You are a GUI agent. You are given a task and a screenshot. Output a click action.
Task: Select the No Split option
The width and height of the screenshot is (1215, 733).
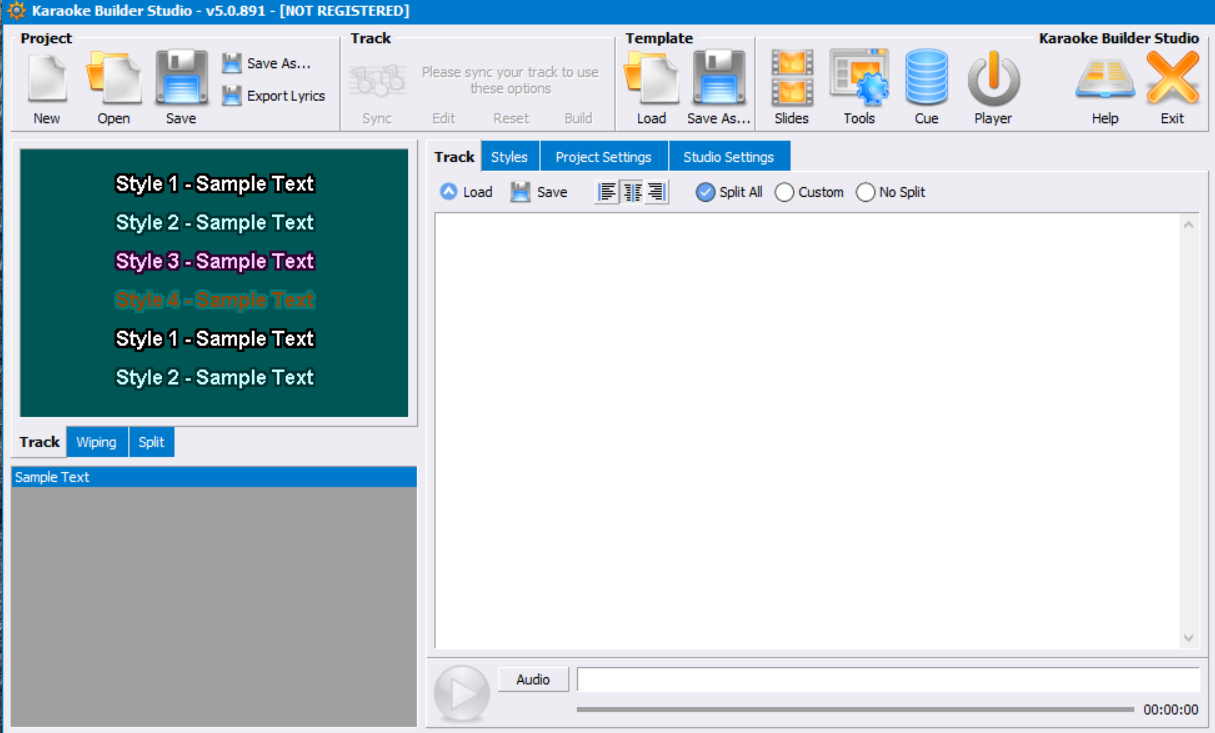point(864,192)
